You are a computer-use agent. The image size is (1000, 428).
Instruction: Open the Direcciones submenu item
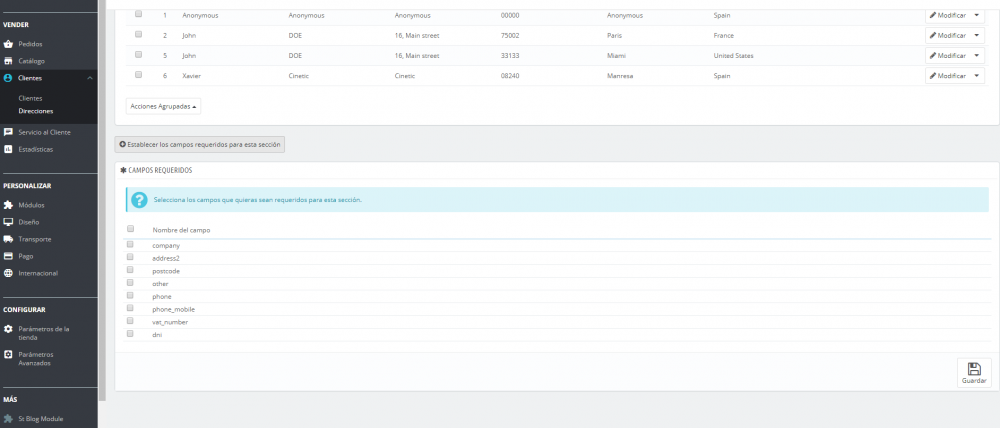(36, 111)
